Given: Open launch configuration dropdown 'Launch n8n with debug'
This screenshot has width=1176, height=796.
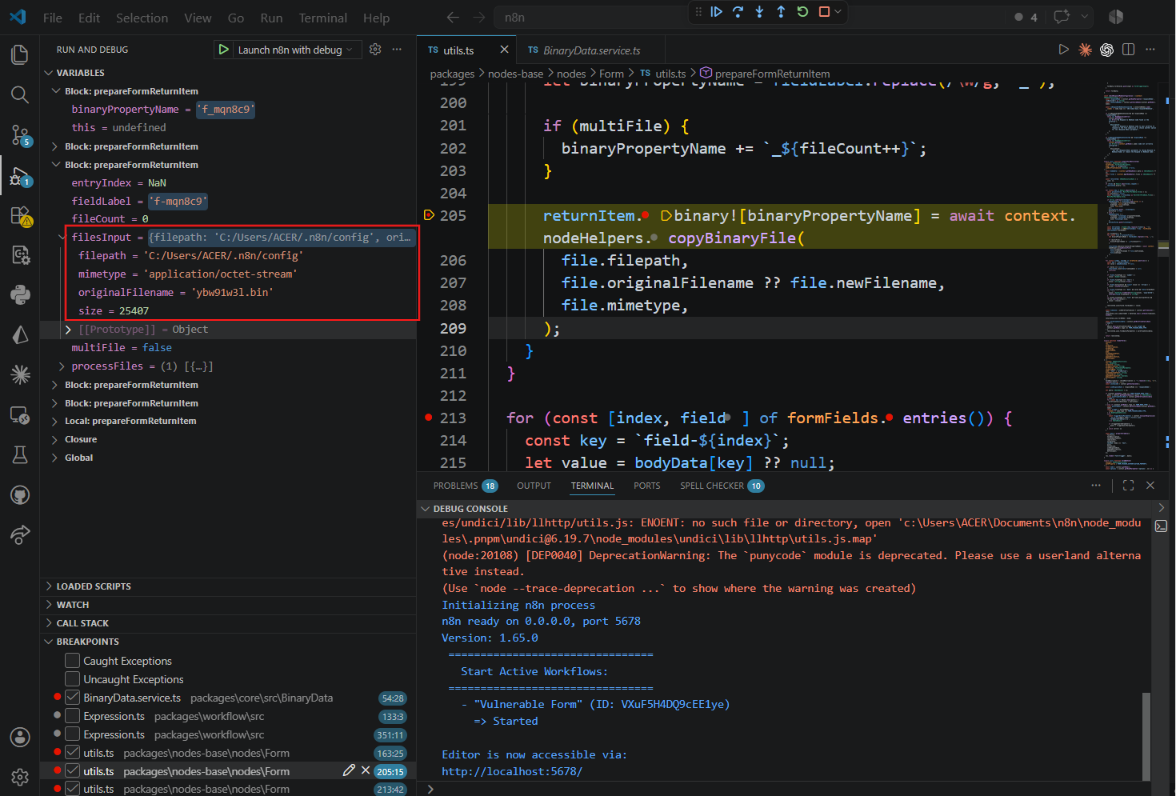Looking at the screenshot, I should [x=295, y=50].
